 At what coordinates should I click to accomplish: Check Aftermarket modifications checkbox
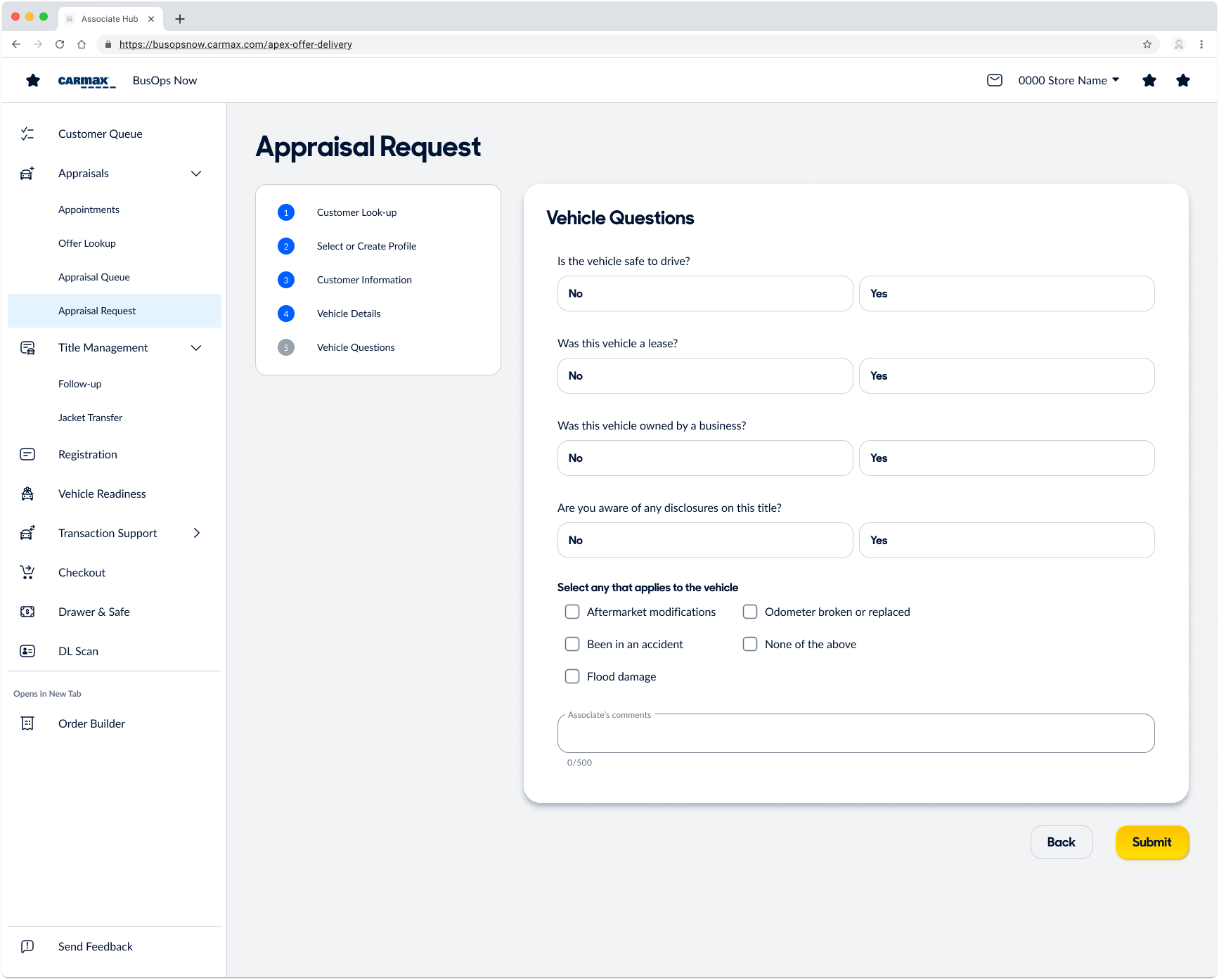[x=572, y=612]
